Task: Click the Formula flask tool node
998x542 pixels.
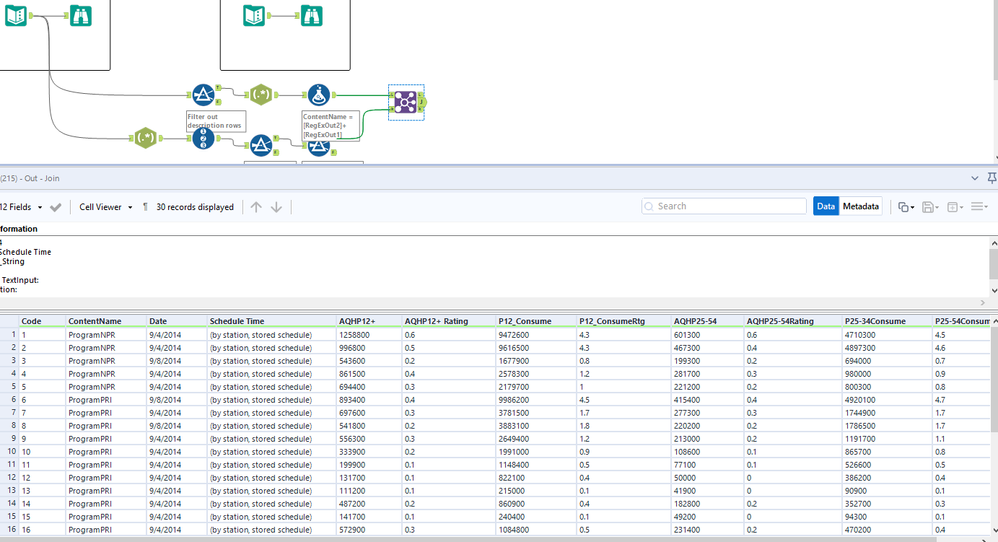Action: [318, 96]
